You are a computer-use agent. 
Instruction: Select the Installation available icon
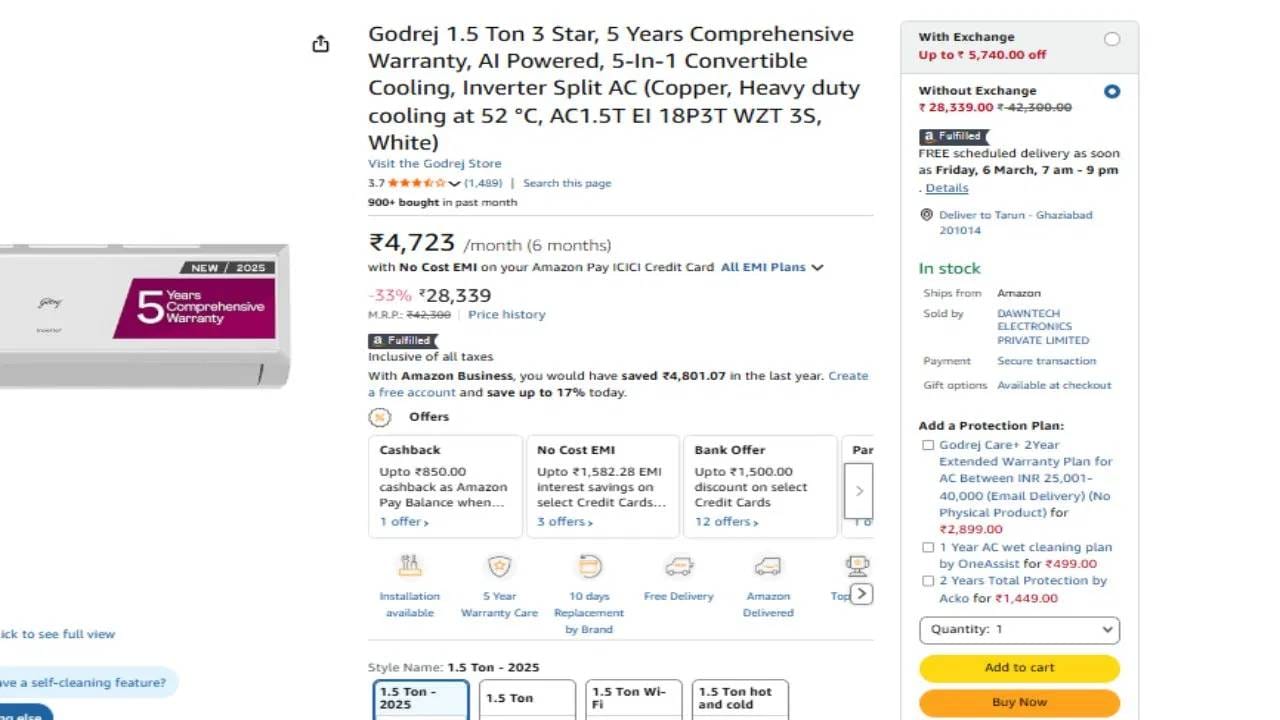(x=410, y=567)
